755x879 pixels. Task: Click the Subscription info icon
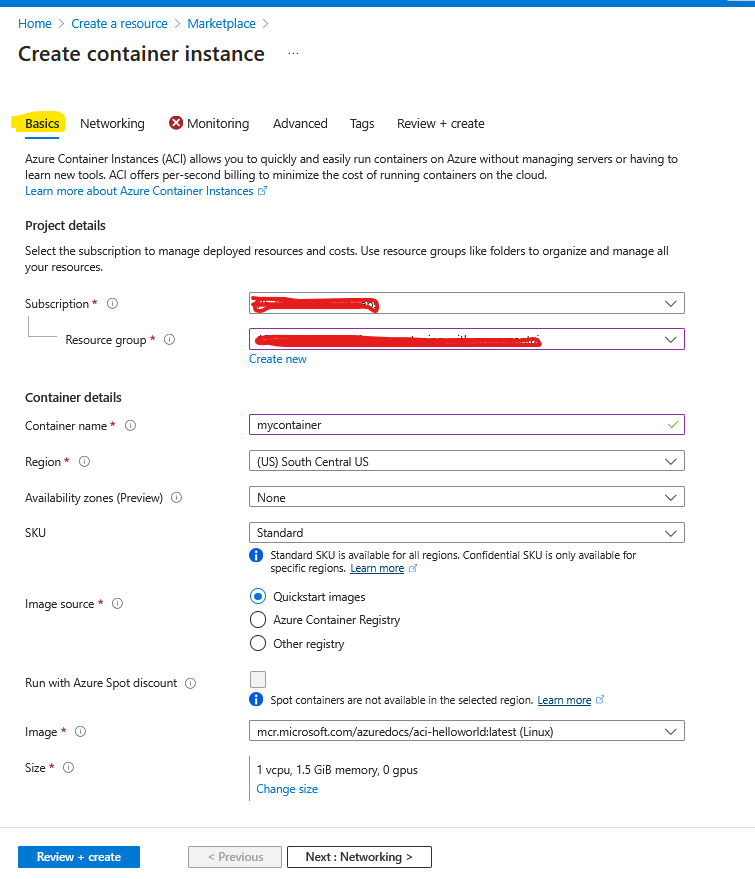[x=112, y=304]
